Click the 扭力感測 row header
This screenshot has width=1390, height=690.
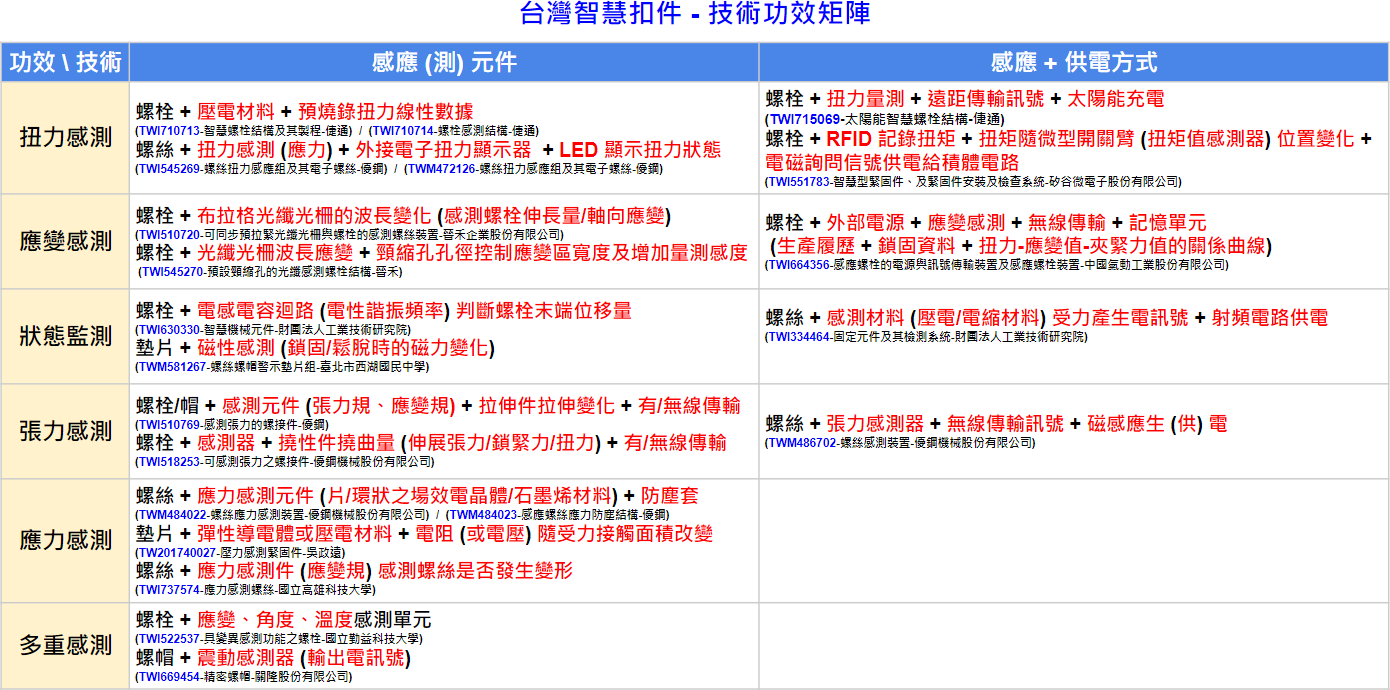[x=65, y=138]
